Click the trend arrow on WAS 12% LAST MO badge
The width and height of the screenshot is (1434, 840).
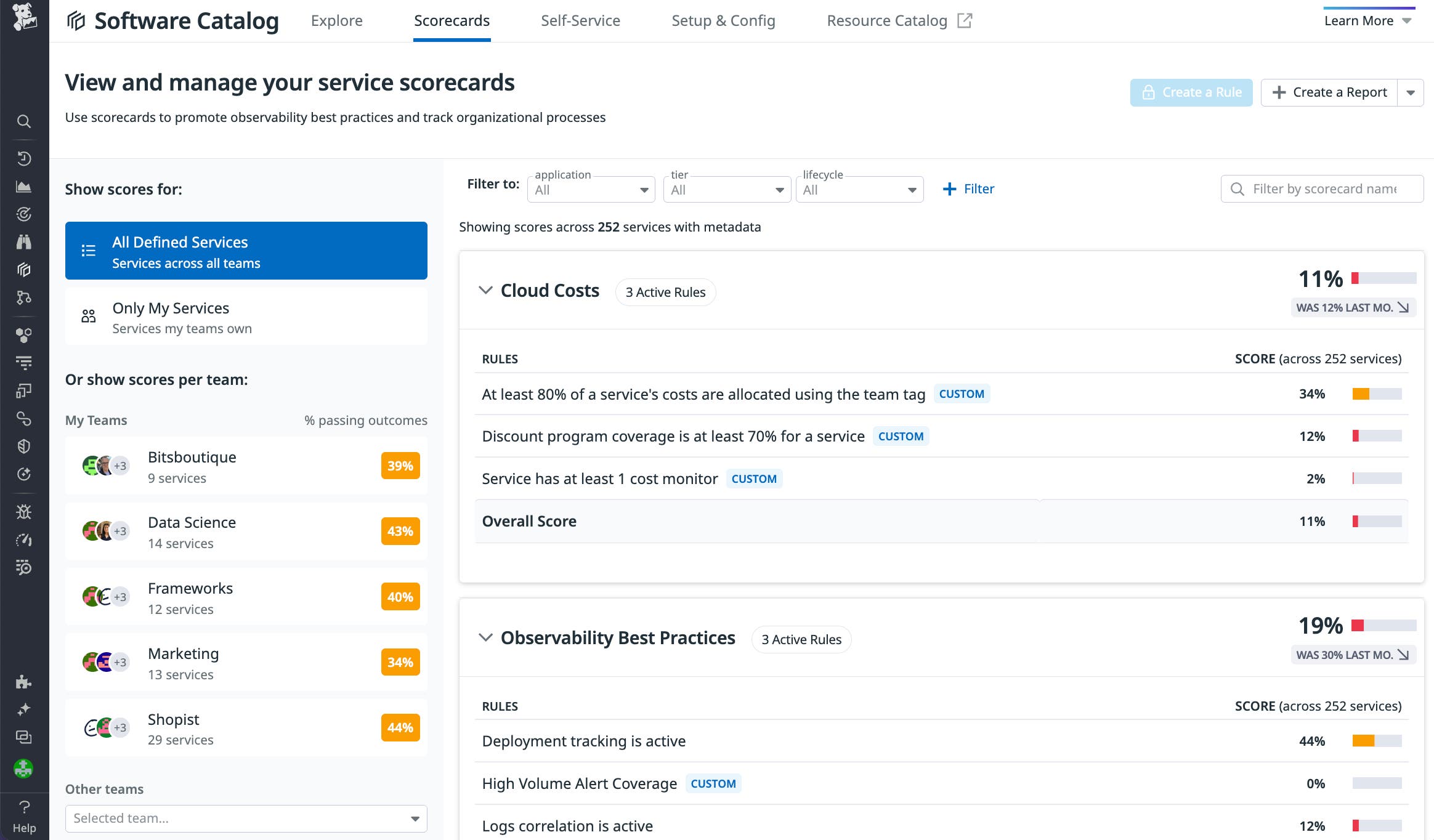(1404, 307)
